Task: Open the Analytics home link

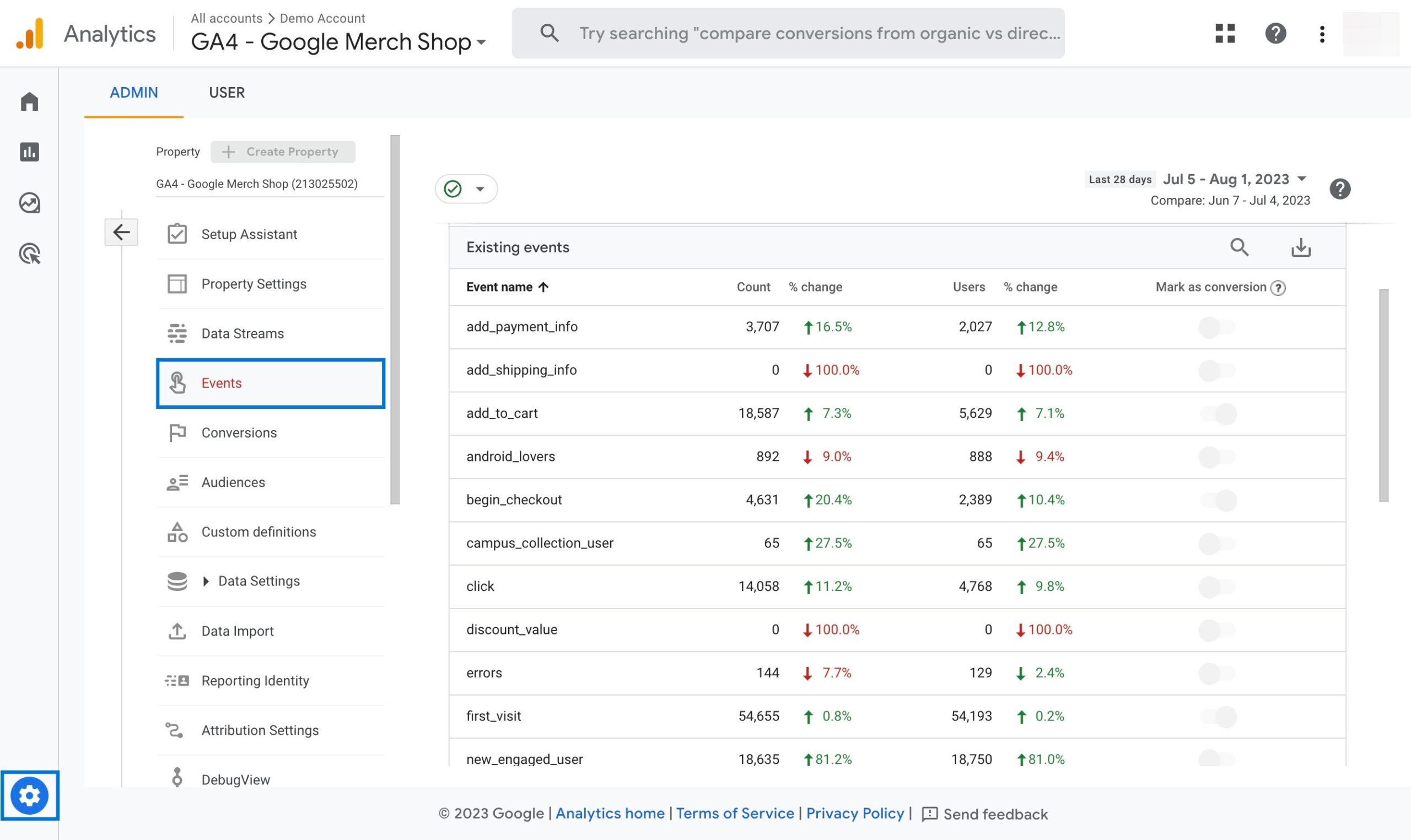Action: tap(610, 814)
